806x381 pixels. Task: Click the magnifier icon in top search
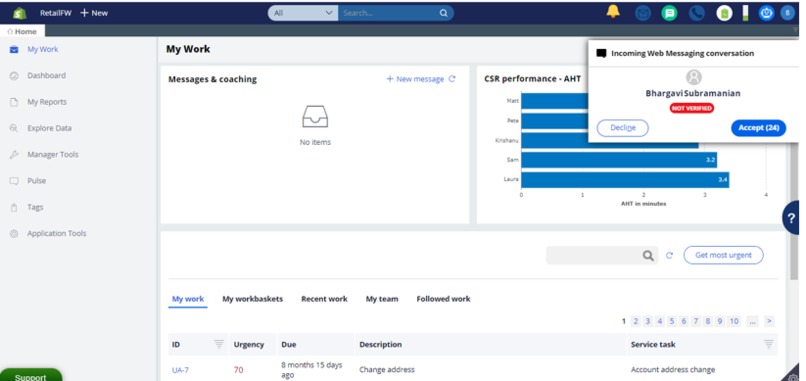tap(444, 13)
